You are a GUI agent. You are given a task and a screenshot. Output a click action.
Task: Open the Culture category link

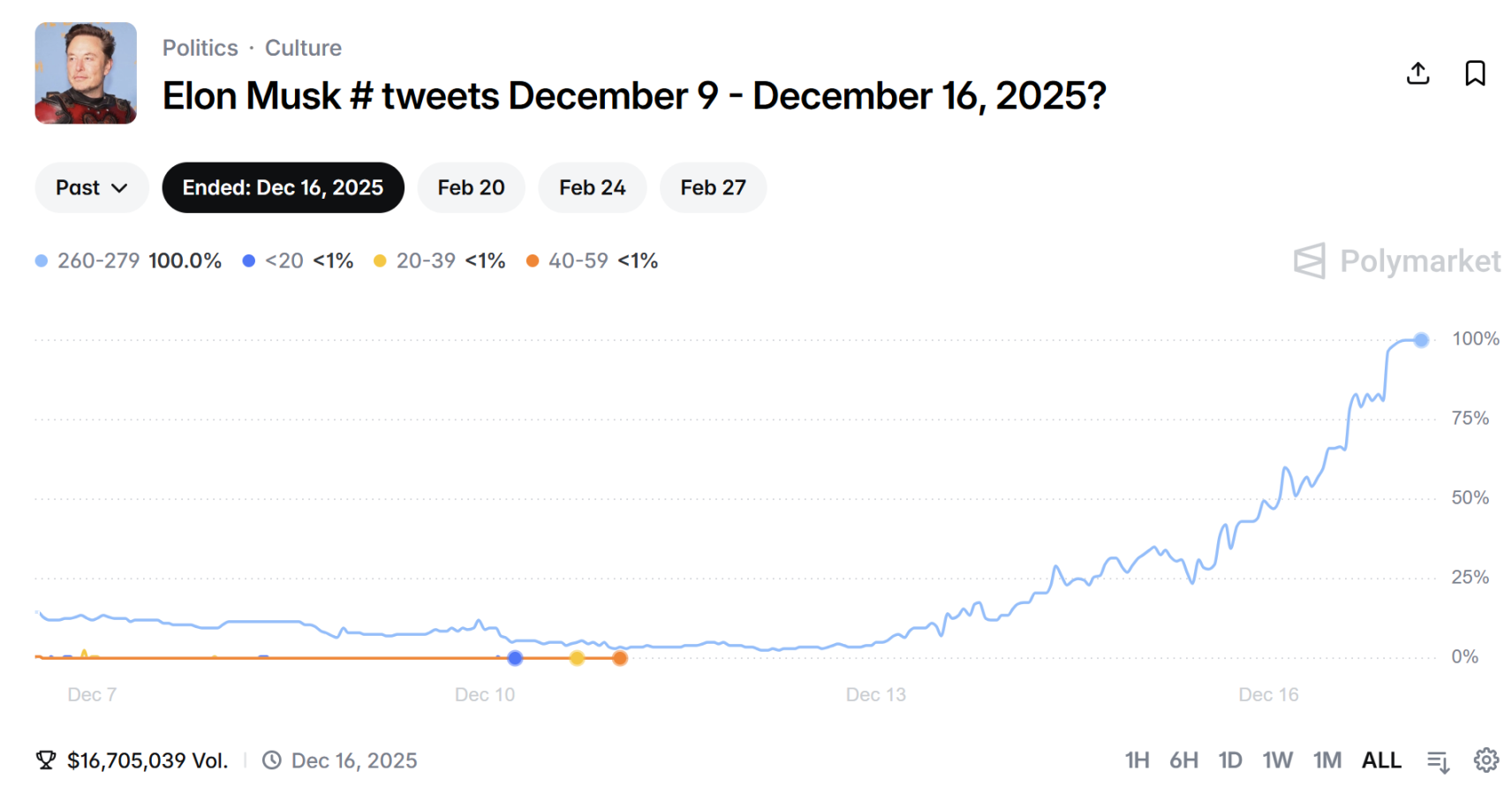coord(303,48)
